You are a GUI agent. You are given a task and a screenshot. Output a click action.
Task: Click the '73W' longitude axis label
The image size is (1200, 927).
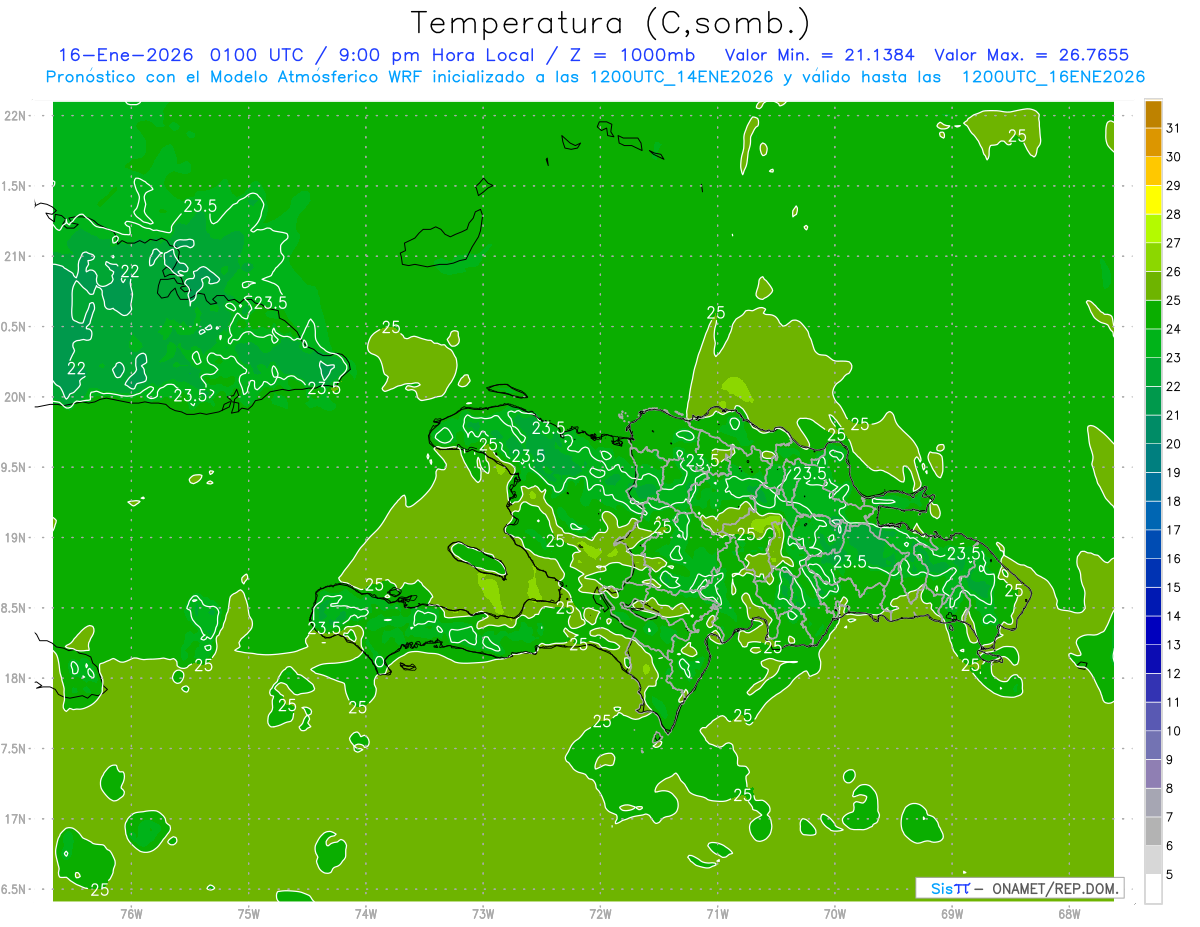[x=483, y=914]
